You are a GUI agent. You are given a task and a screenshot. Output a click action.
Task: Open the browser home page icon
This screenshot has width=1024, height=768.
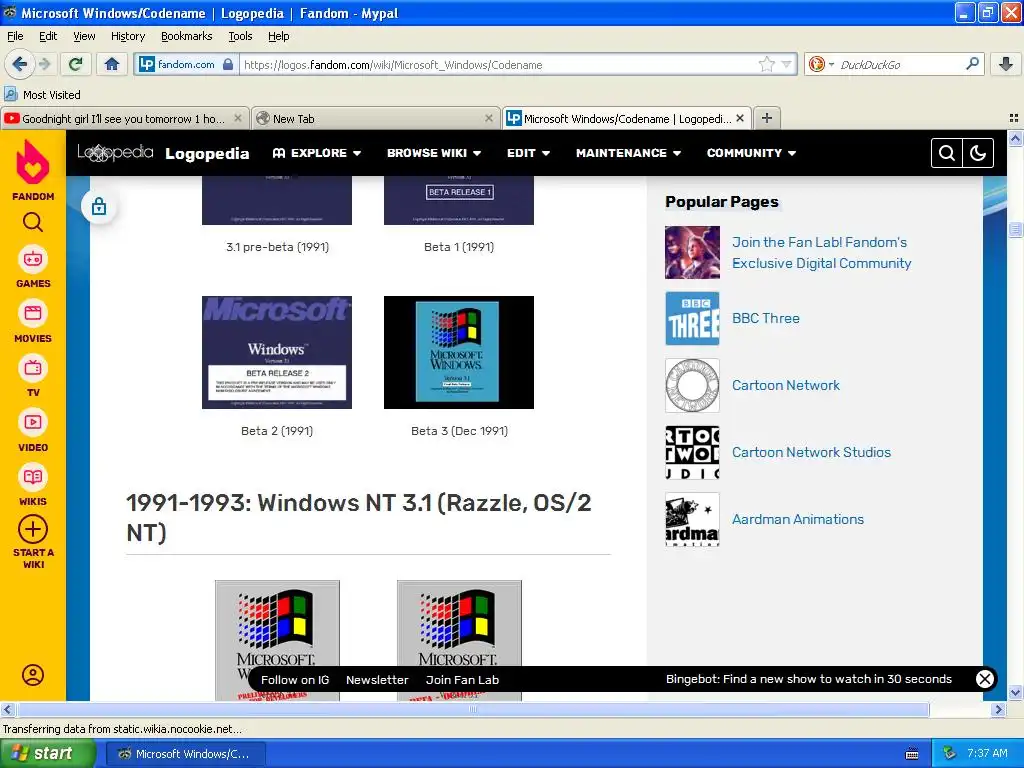click(112, 64)
